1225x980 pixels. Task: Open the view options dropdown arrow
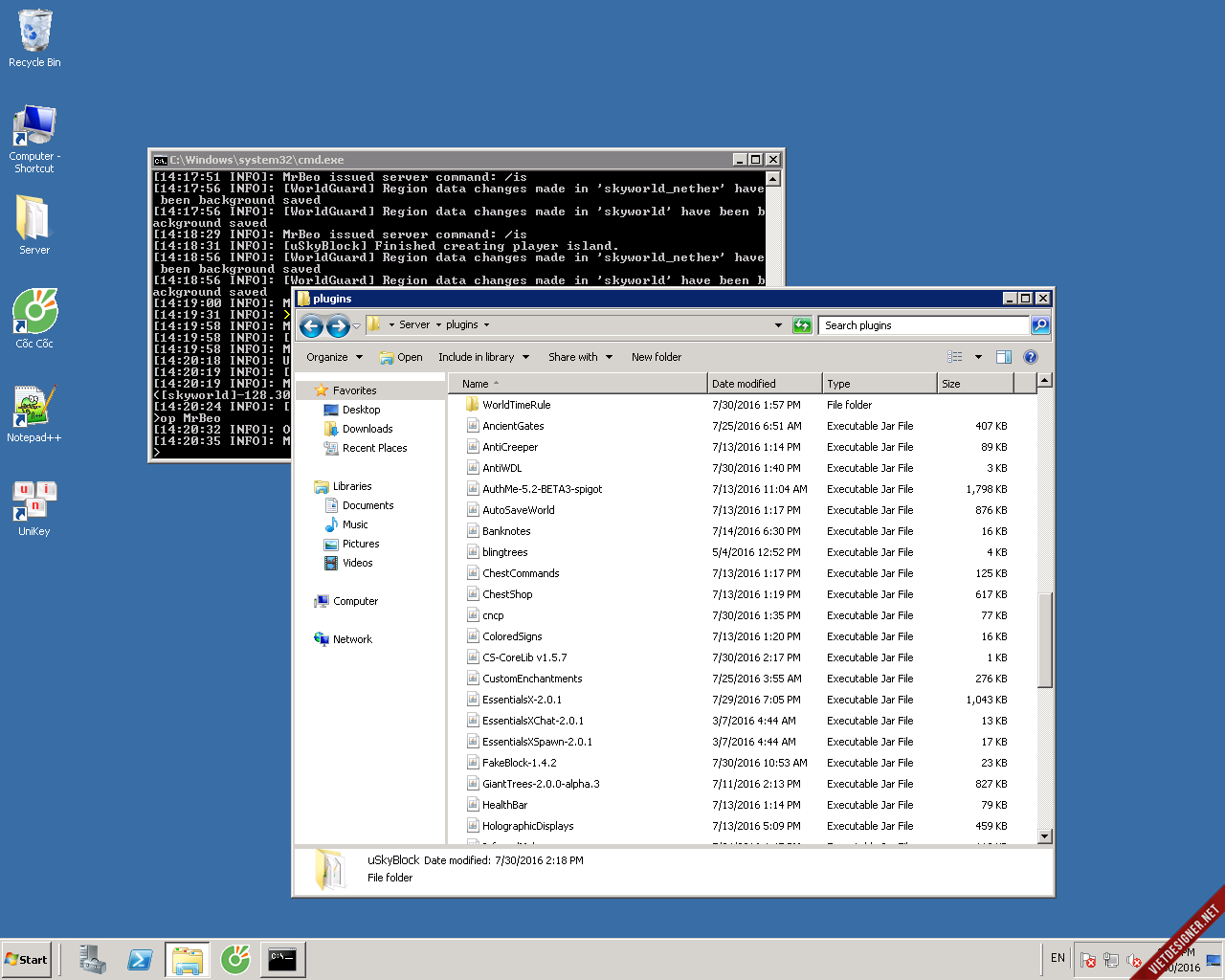coord(978,357)
